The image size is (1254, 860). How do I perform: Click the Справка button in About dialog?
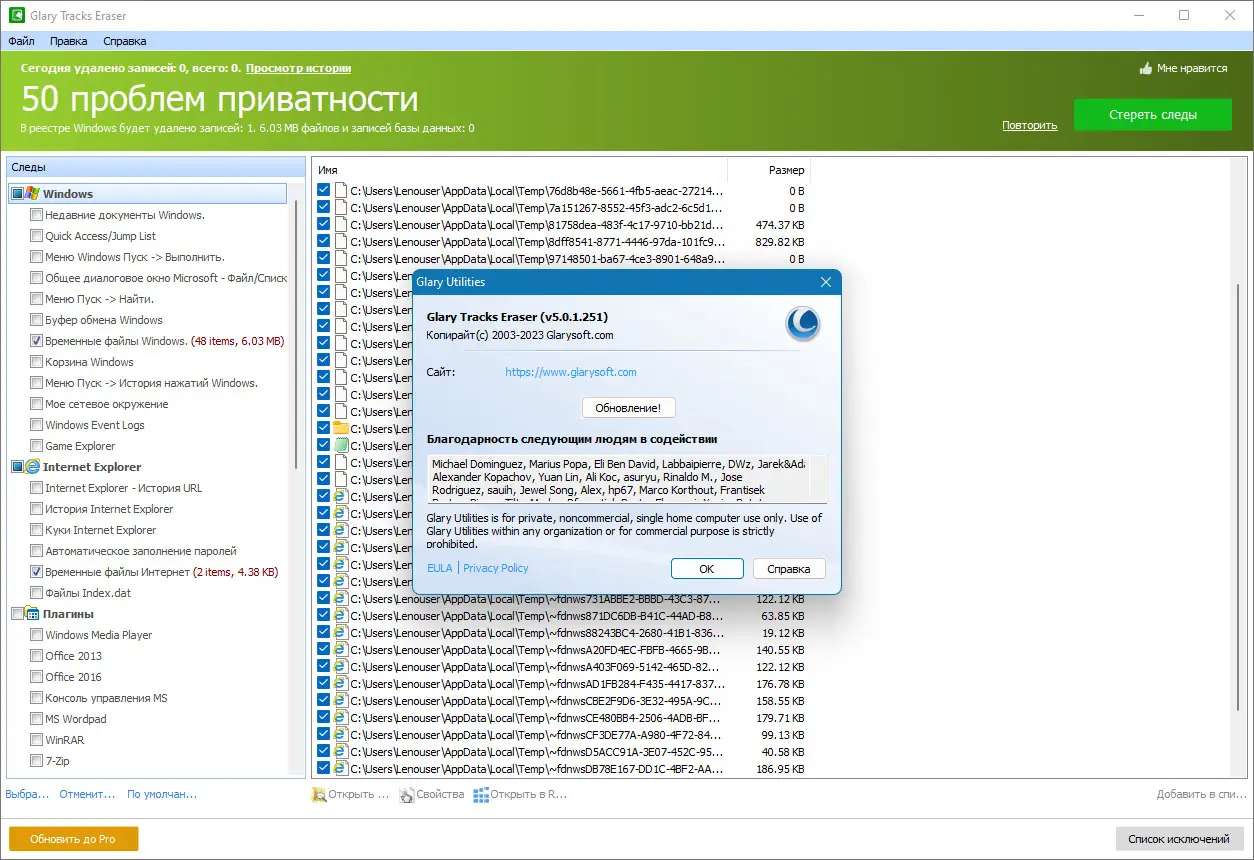coord(789,568)
